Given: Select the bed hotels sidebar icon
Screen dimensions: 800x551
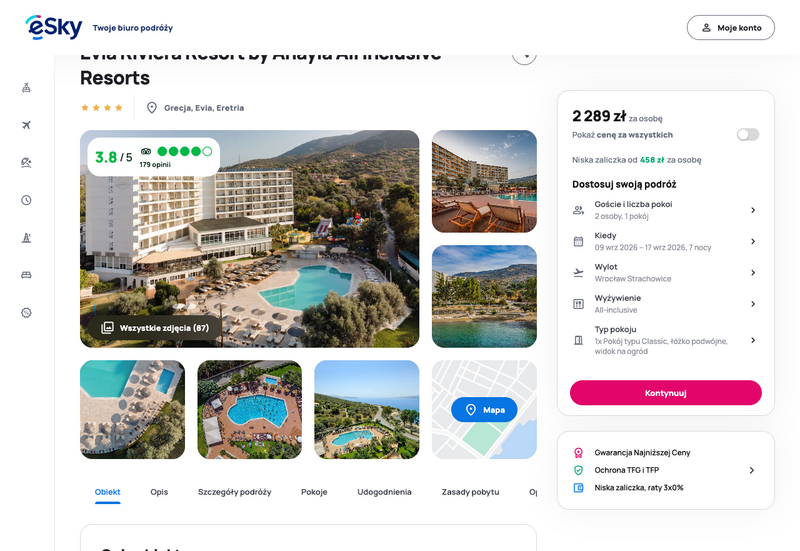Looking at the screenshot, I should 27,275.
